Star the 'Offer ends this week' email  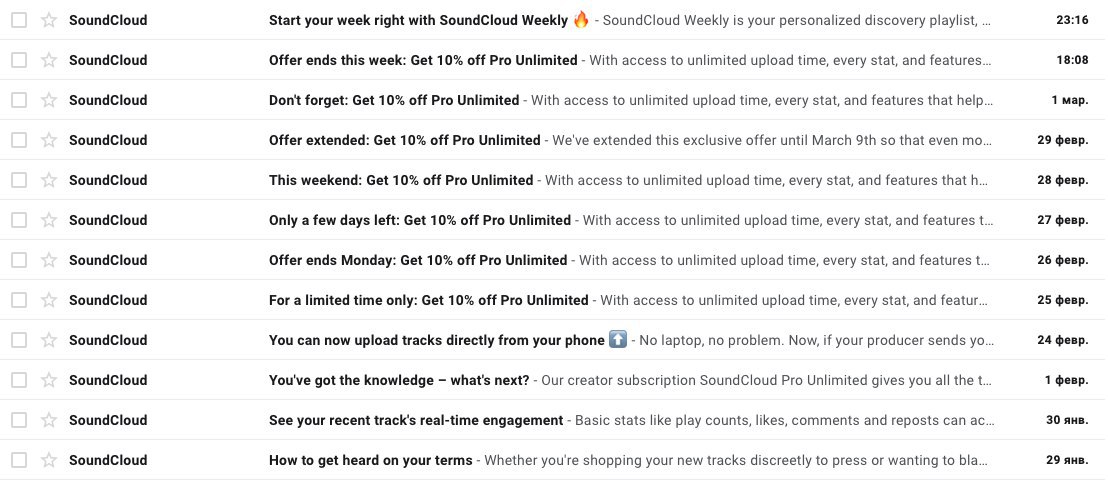tap(49, 60)
